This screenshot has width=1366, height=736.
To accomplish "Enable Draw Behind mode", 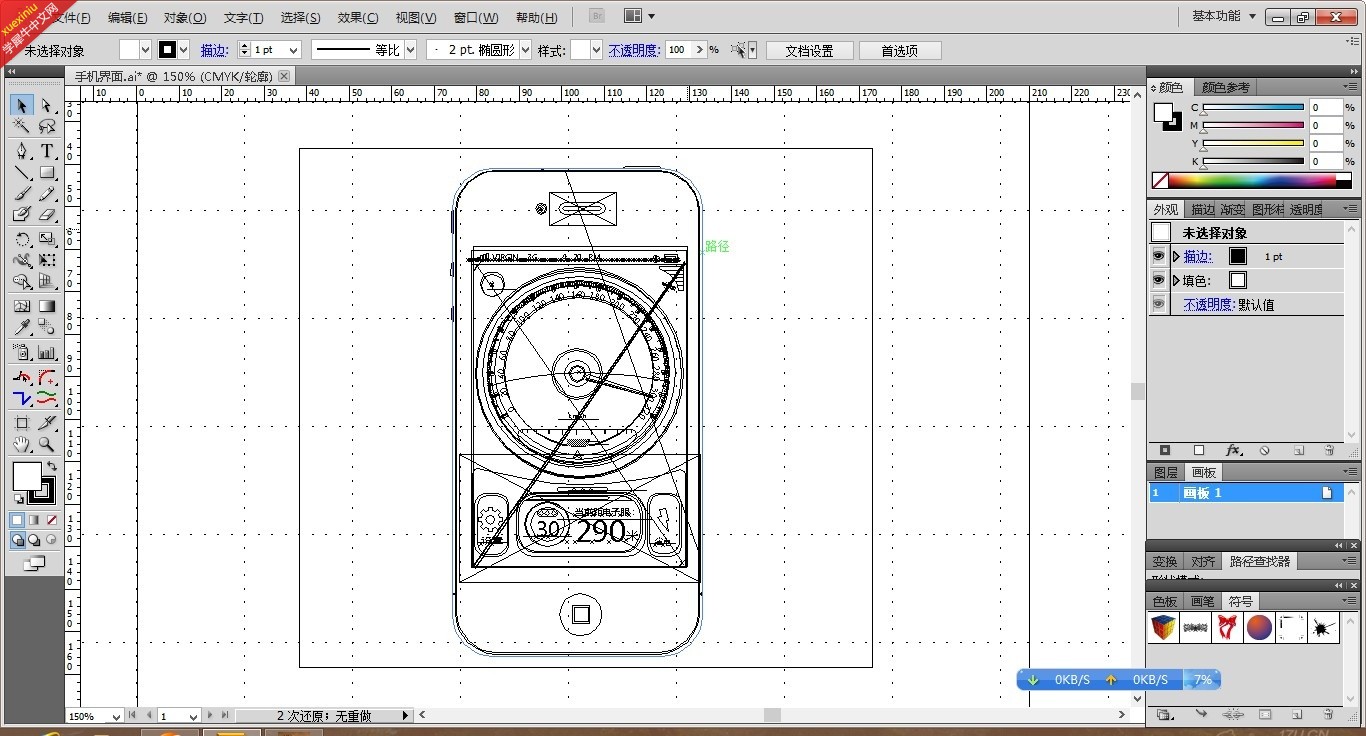I will 34,540.
